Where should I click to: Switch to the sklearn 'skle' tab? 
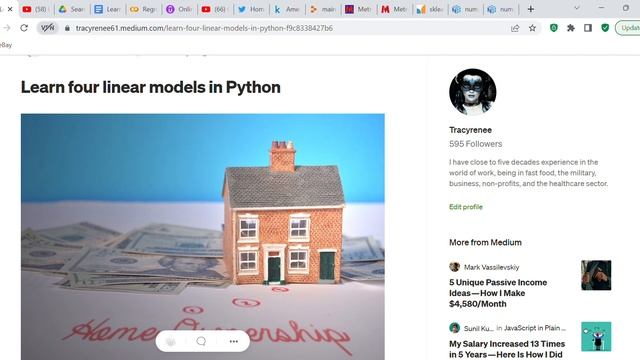tap(430, 9)
